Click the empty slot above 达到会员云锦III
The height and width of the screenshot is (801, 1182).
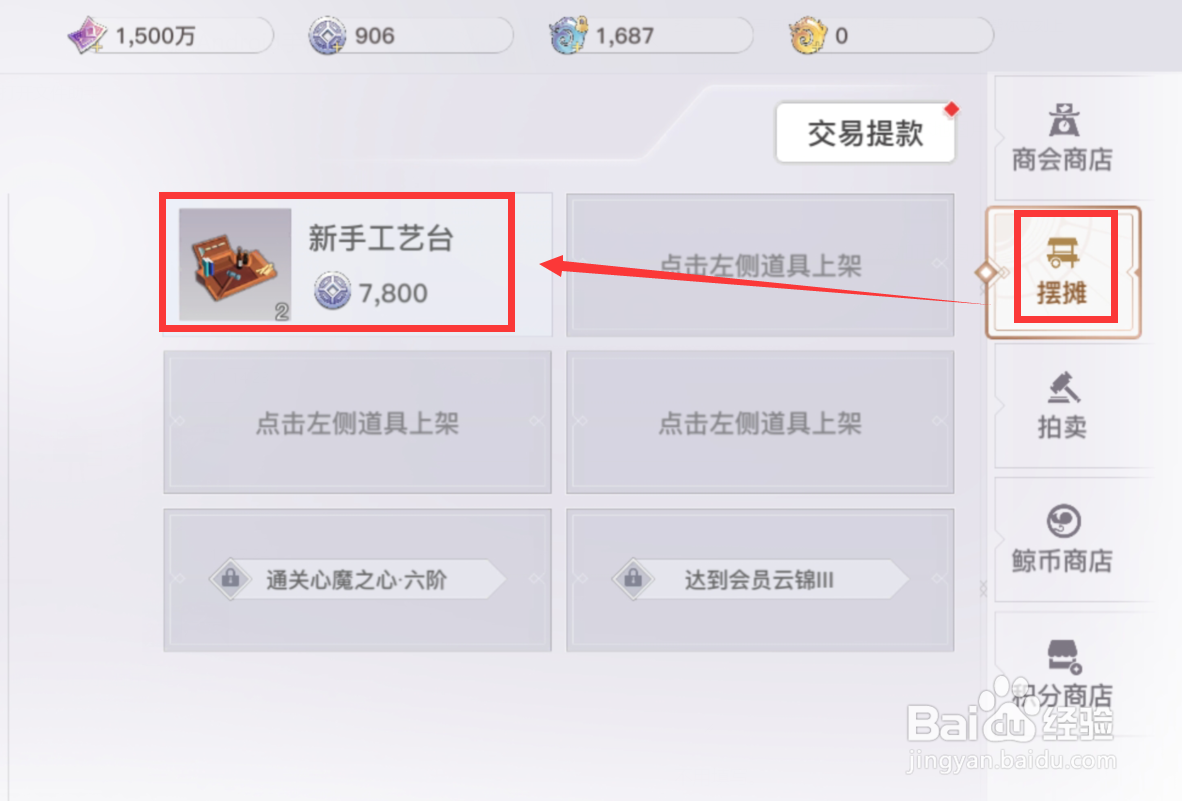760,422
